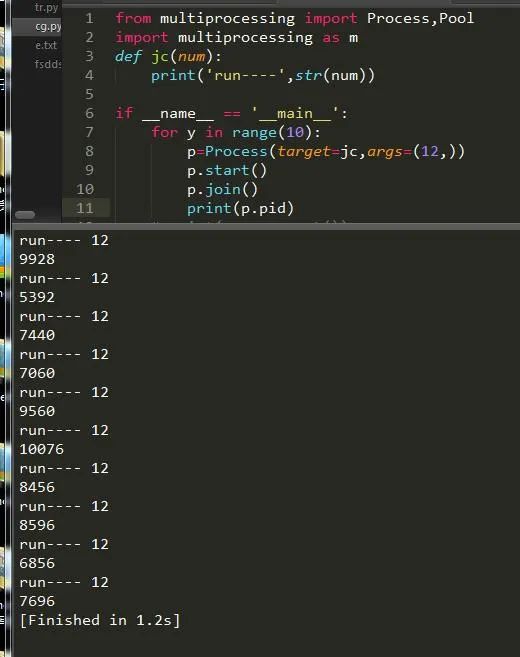The width and height of the screenshot is (520, 657).
Task: Click the print(p.pid) statement
Action: (x=240, y=208)
